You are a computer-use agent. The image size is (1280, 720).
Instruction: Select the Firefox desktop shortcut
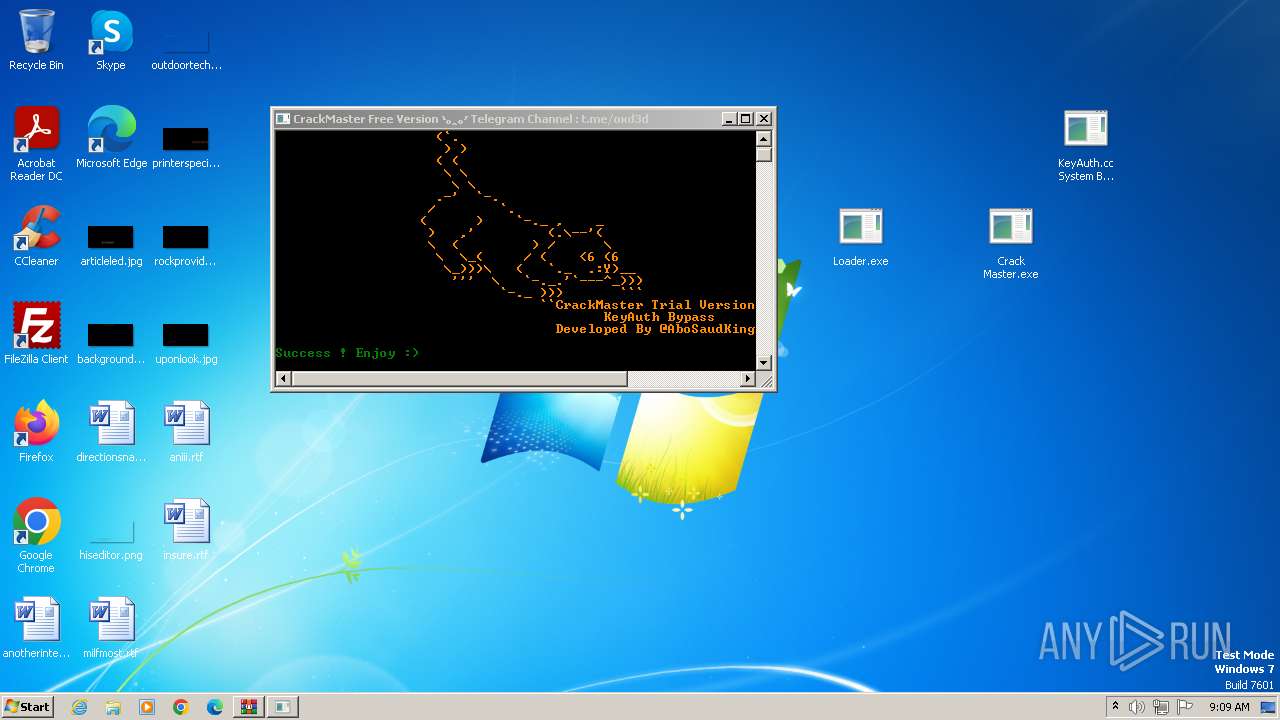point(36,432)
